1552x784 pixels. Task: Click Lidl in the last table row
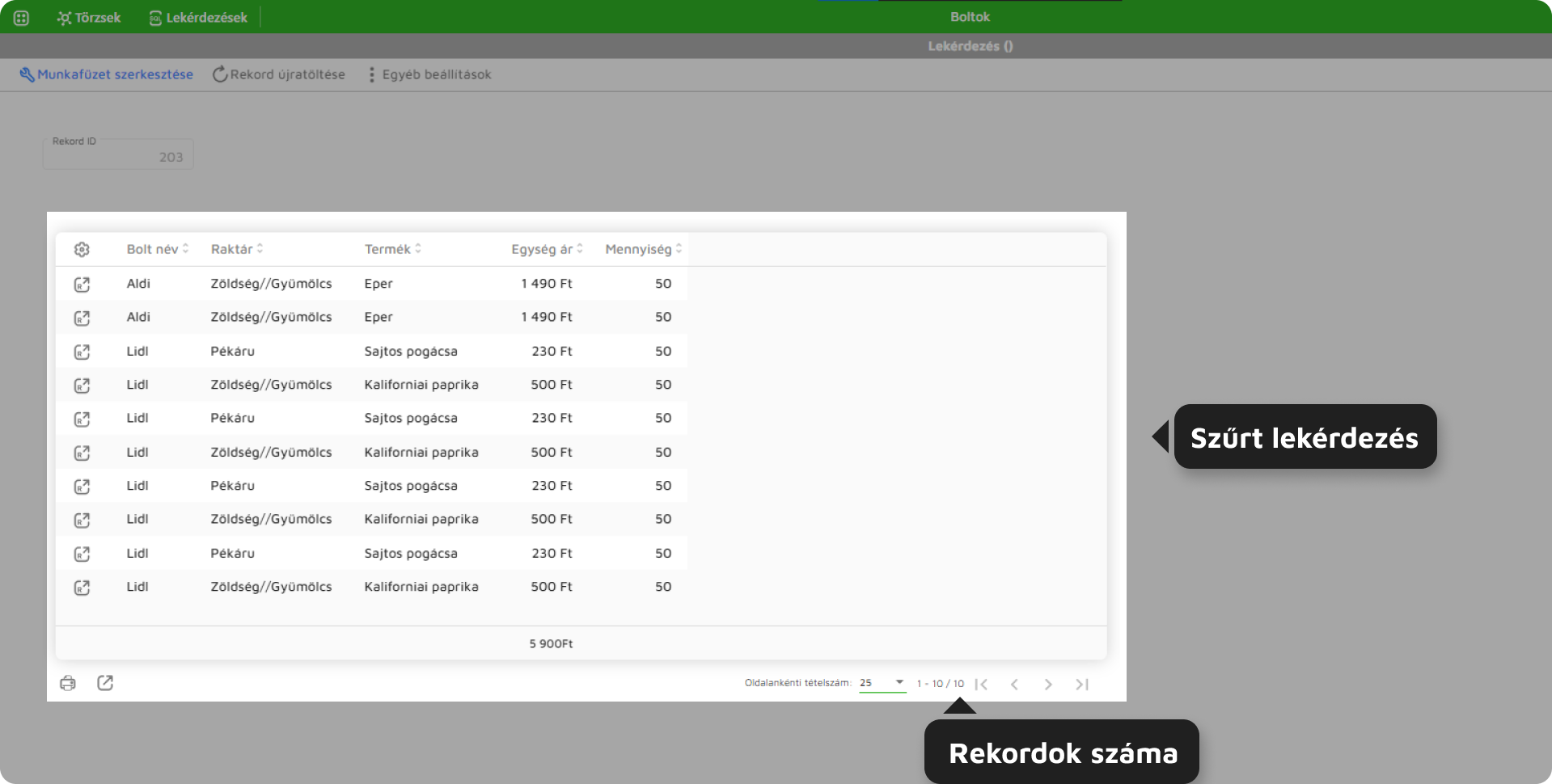click(137, 587)
